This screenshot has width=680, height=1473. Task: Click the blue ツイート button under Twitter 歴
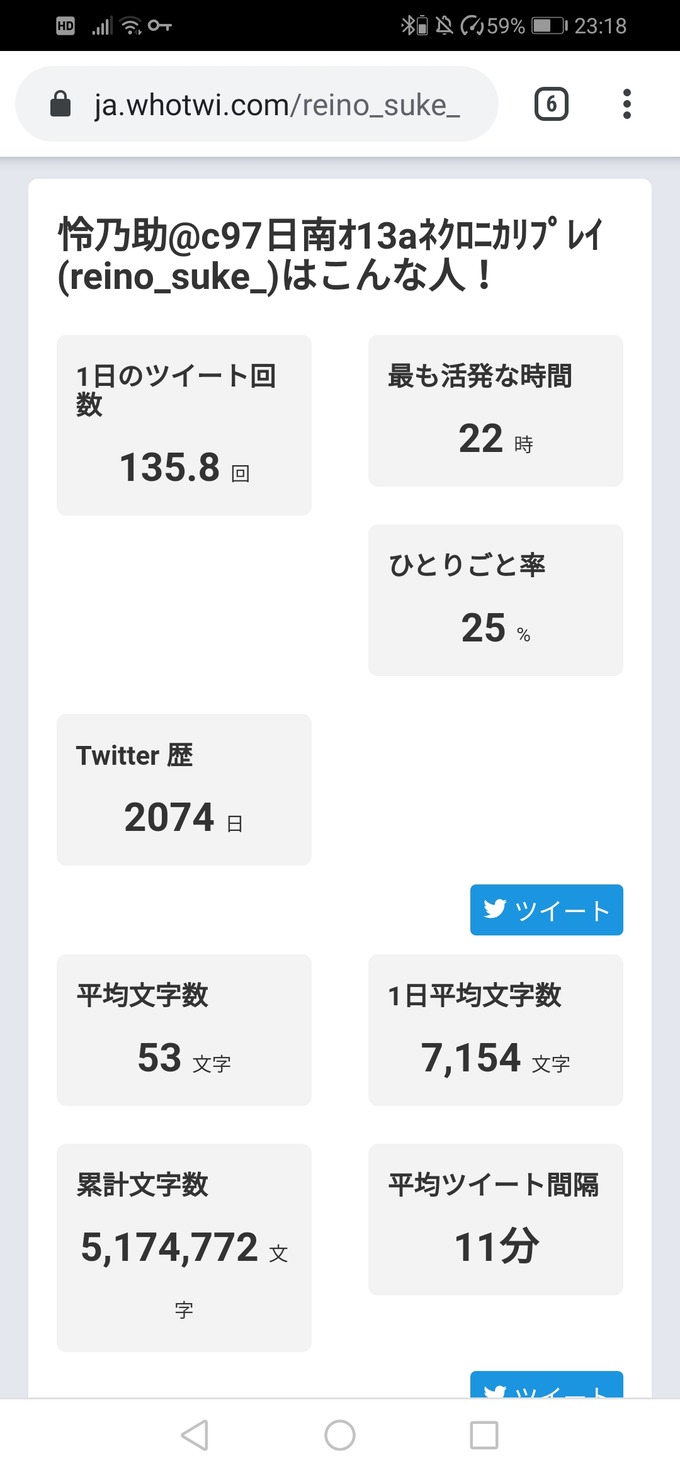coord(546,910)
